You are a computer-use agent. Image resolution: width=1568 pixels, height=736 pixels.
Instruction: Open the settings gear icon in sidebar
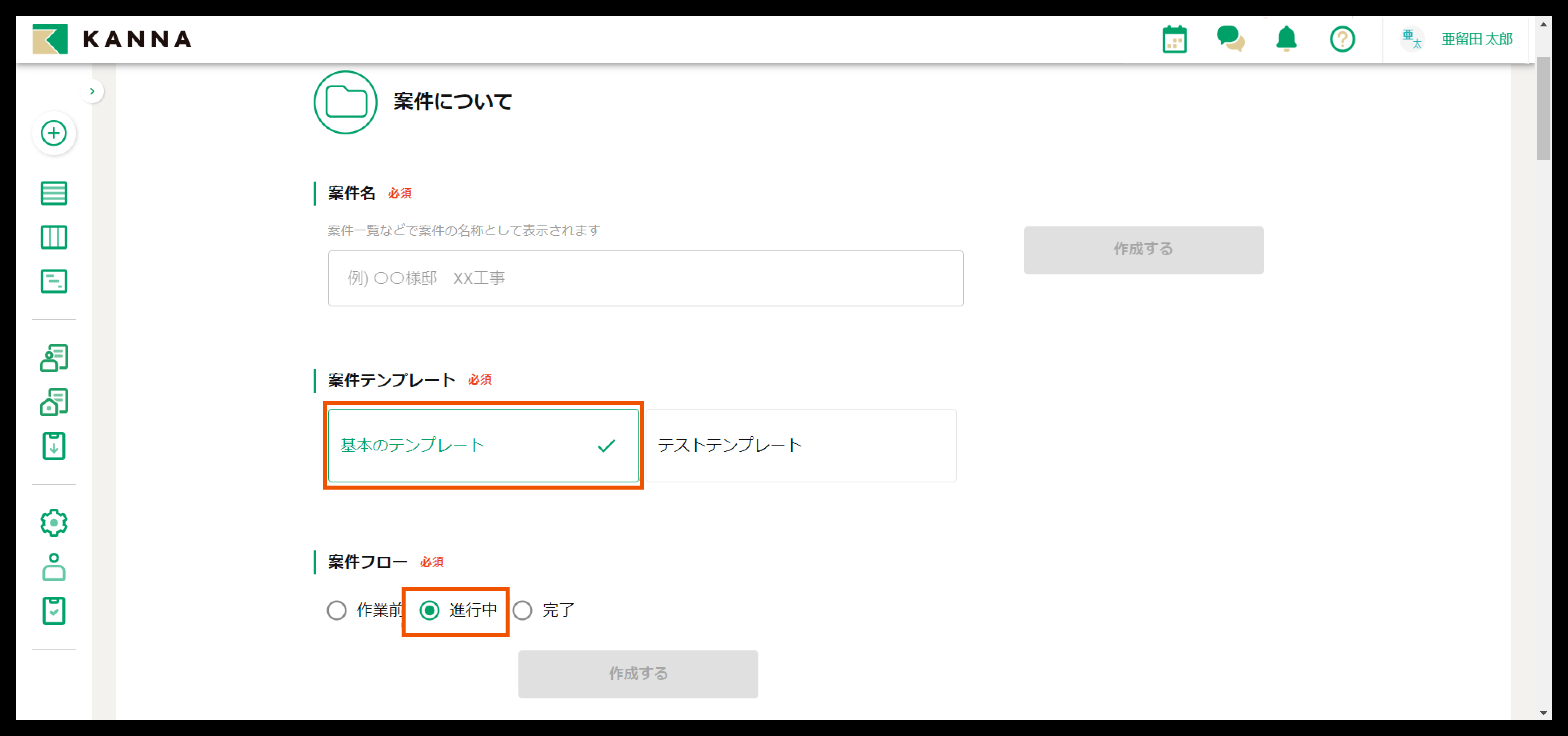click(x=54, y=522)
